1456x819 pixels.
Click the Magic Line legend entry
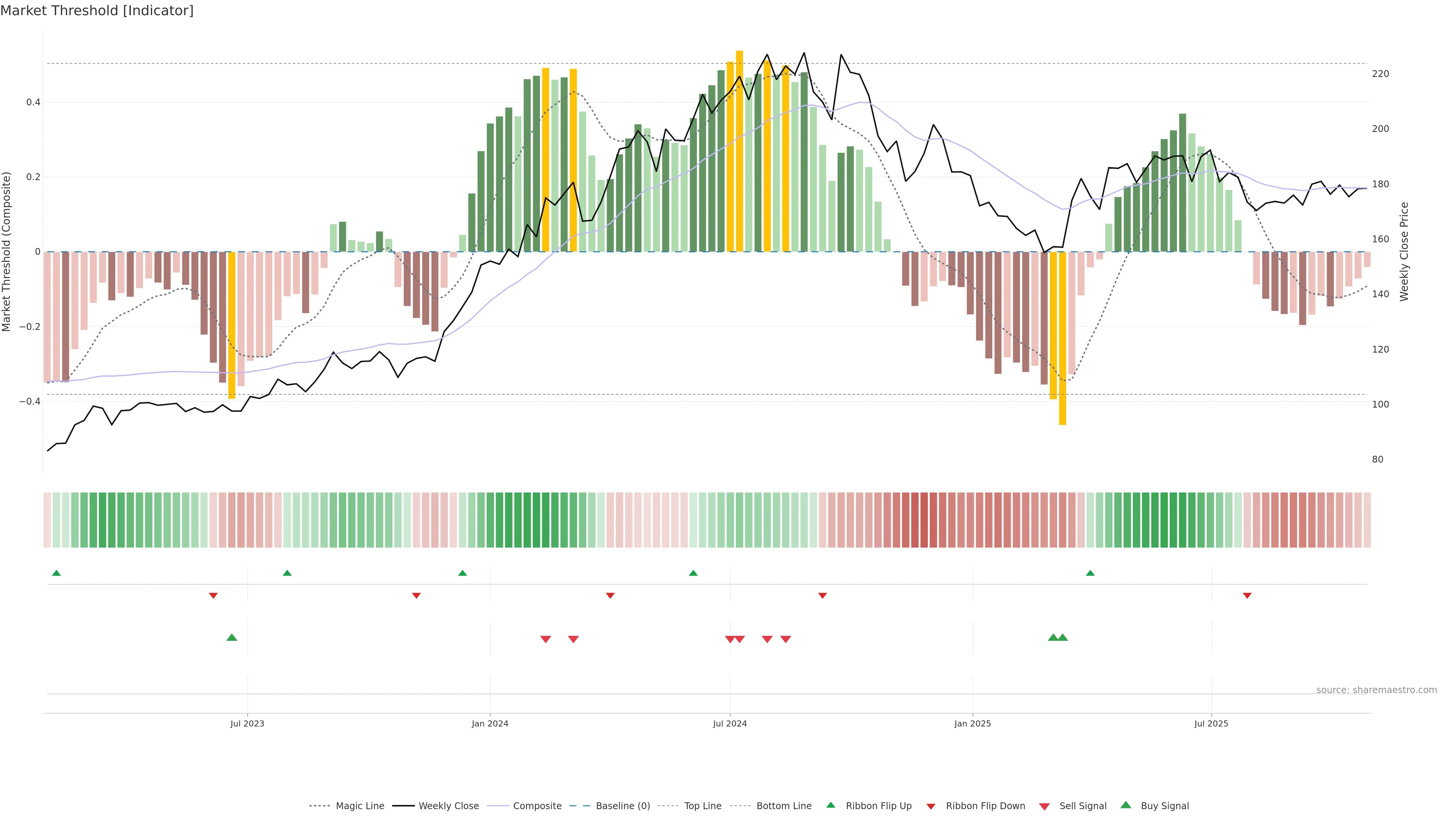(359, 806)
